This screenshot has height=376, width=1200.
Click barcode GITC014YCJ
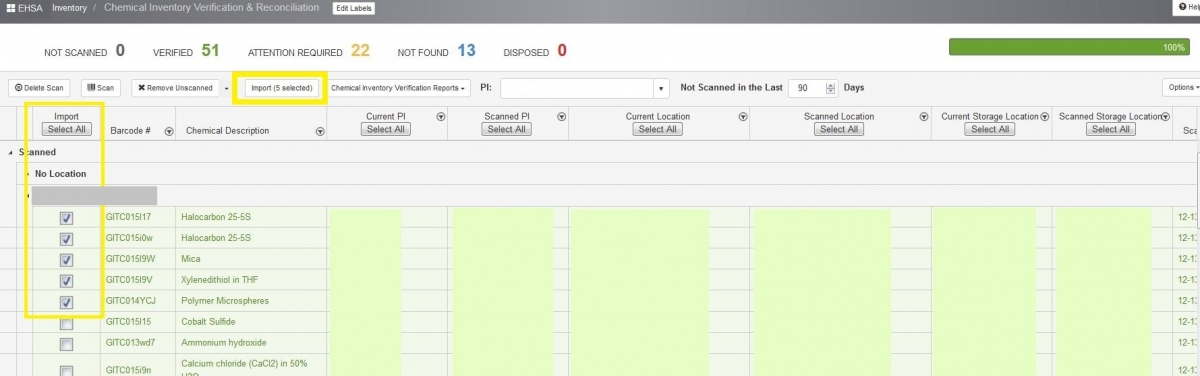coord(130,301)
